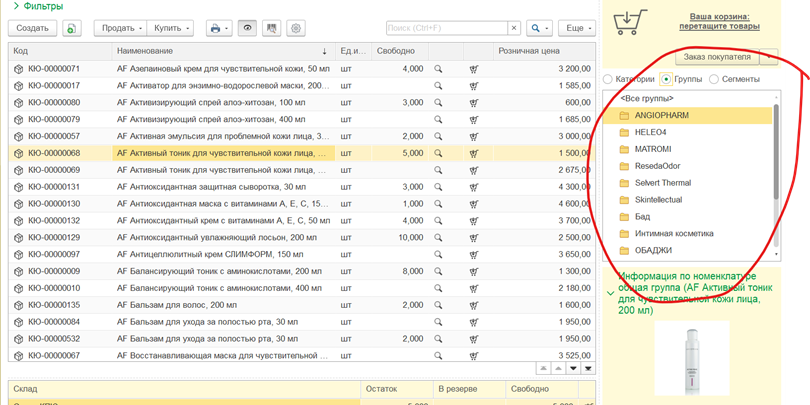The width and height of the screenshot is (810, 405).
Task: Open the Еще menu
Action: [577, 28]
